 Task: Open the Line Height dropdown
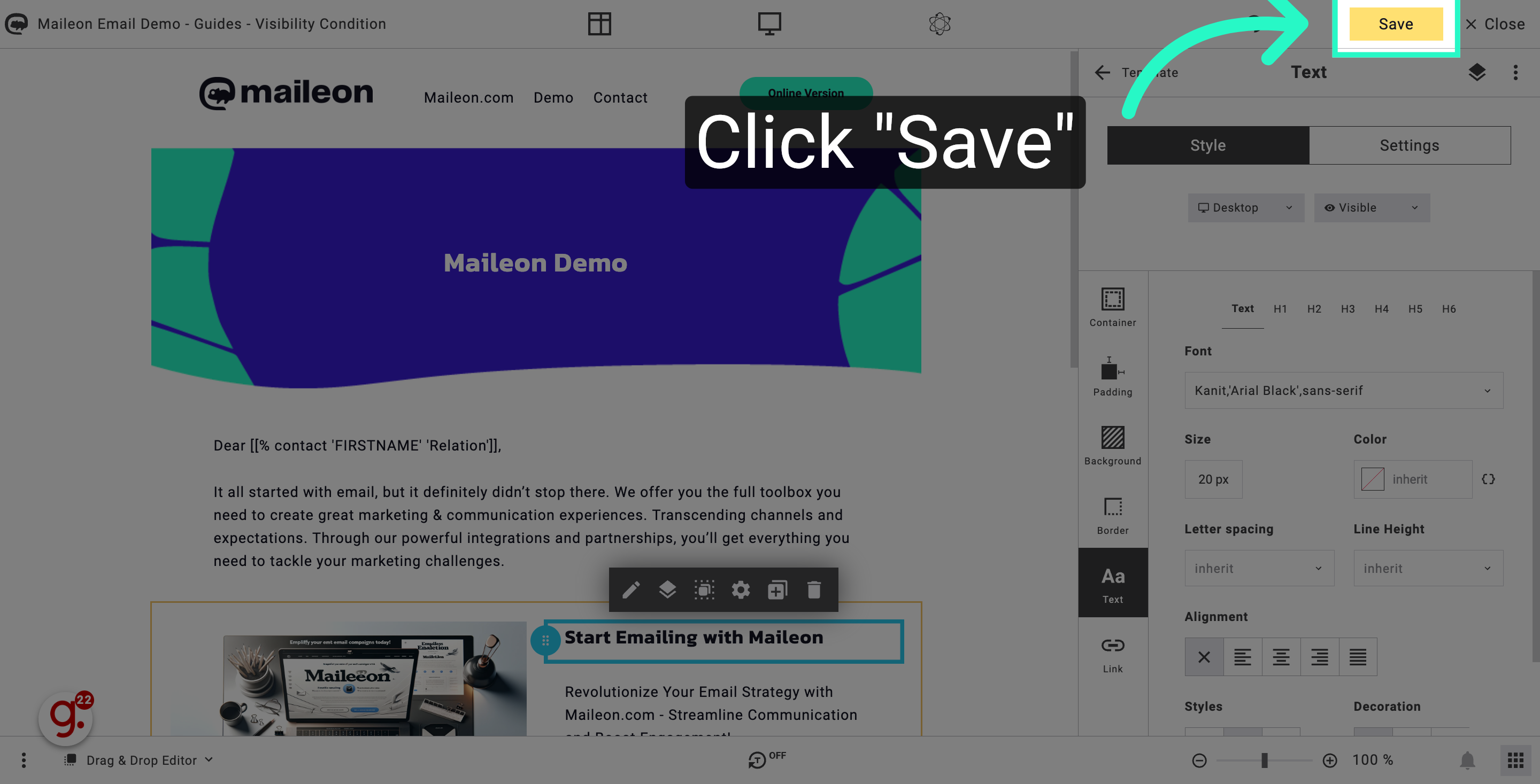point(1428,568)
